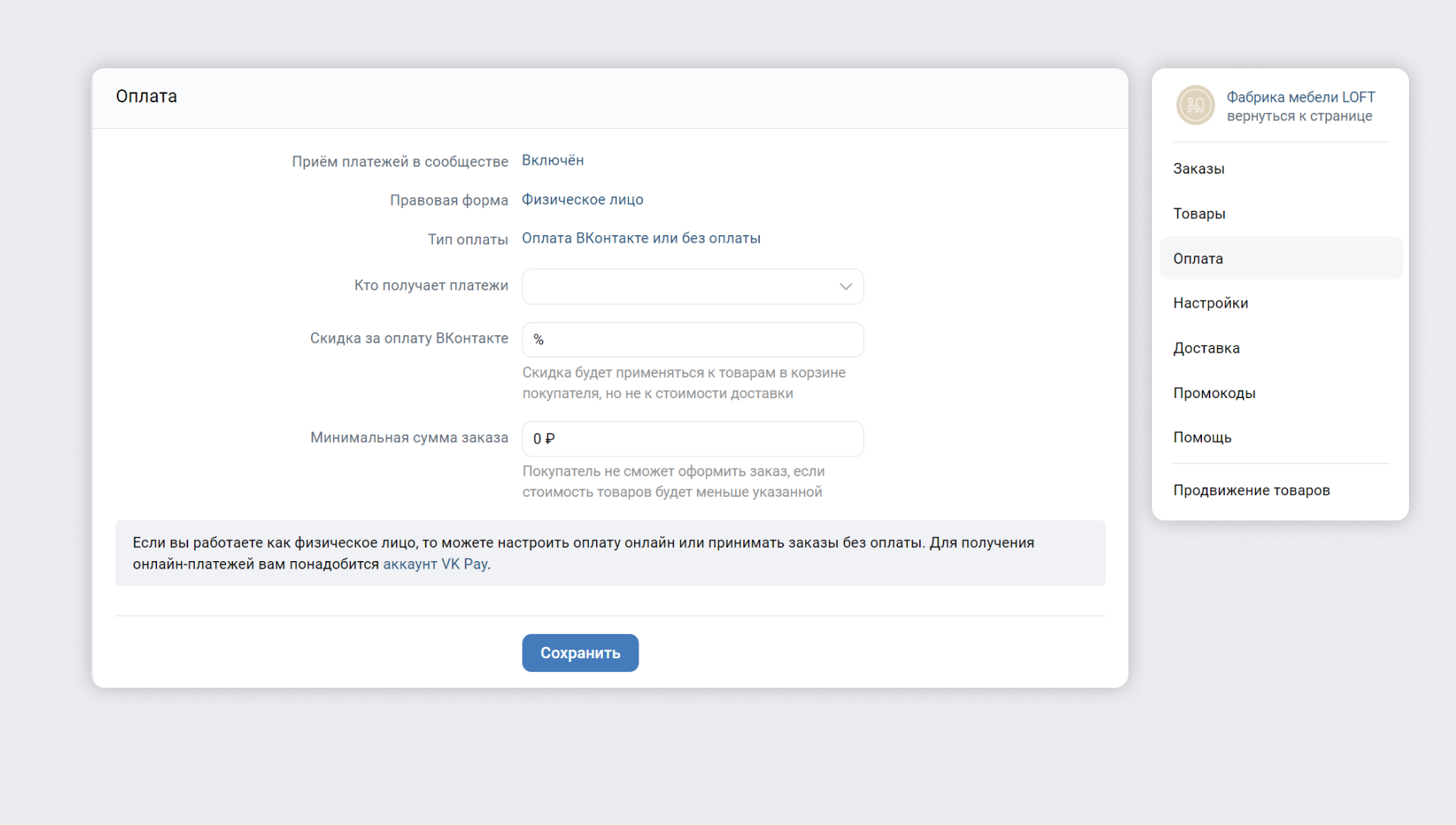
Task: Open the Помощь menu section
Action: tap(1281, 438)
